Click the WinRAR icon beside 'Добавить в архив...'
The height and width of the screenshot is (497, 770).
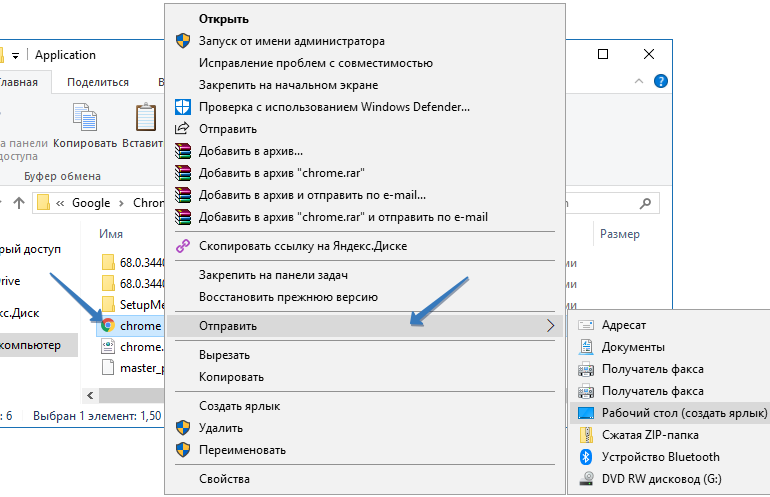pos(182,151)
